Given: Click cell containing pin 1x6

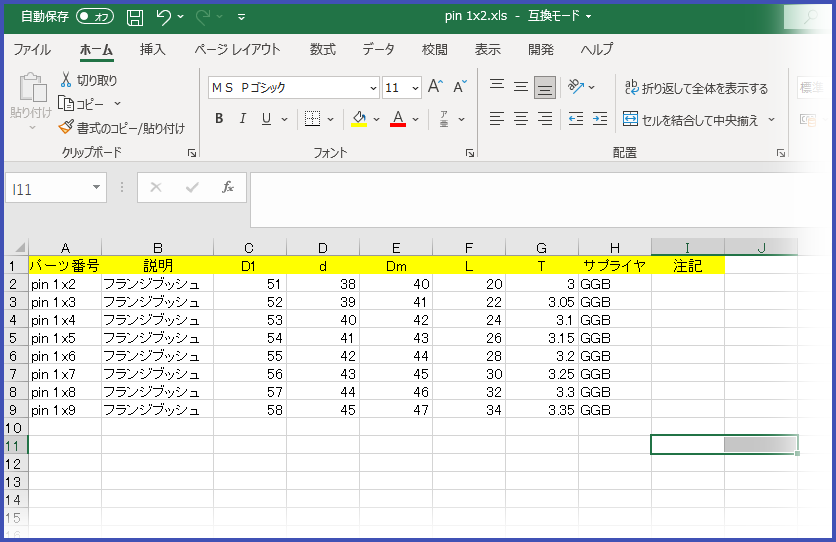Looking at the screenshot, I should [65, 356].
